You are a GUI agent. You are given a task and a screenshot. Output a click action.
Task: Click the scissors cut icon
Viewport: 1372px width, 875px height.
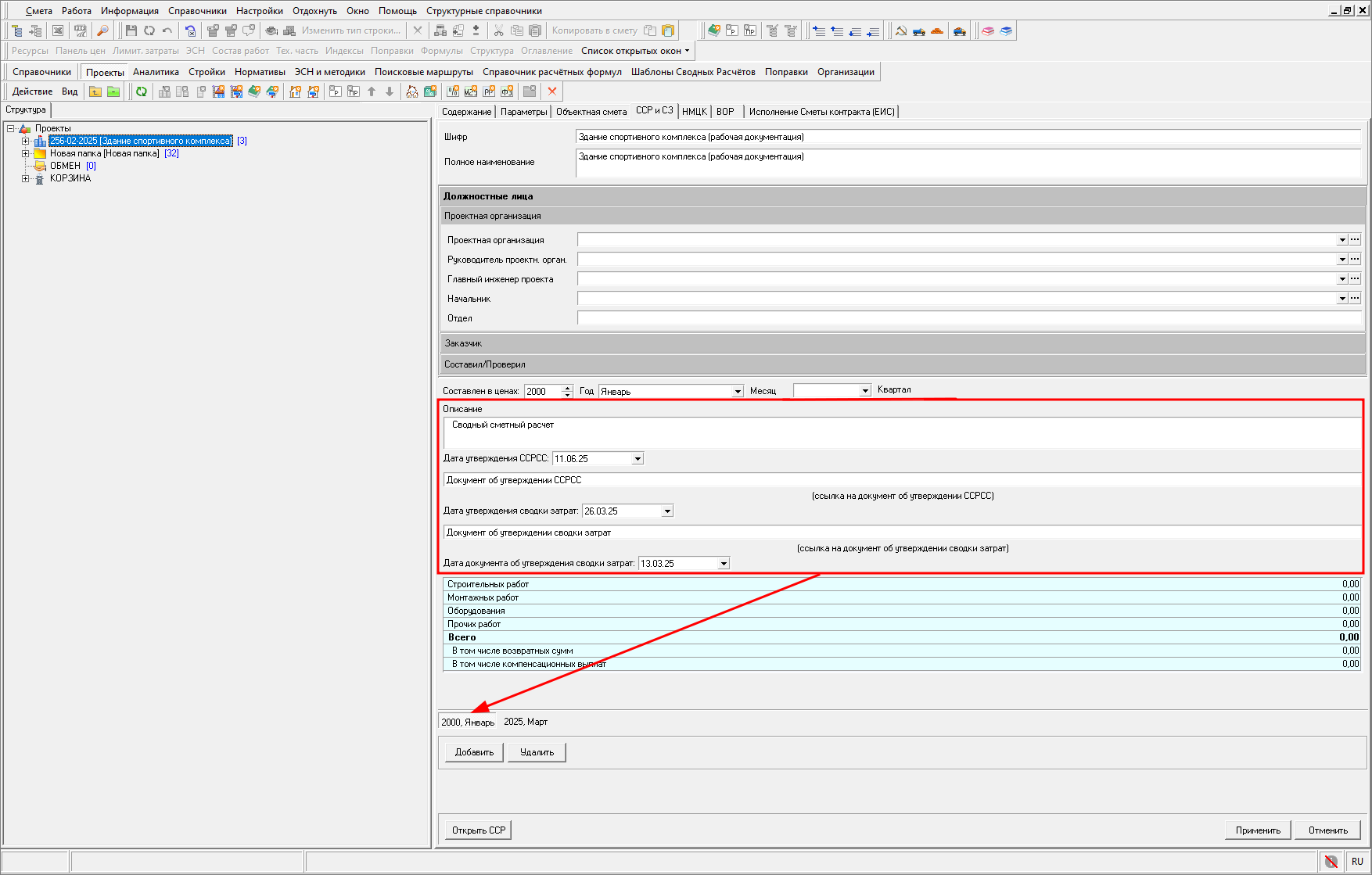point(498,30)
